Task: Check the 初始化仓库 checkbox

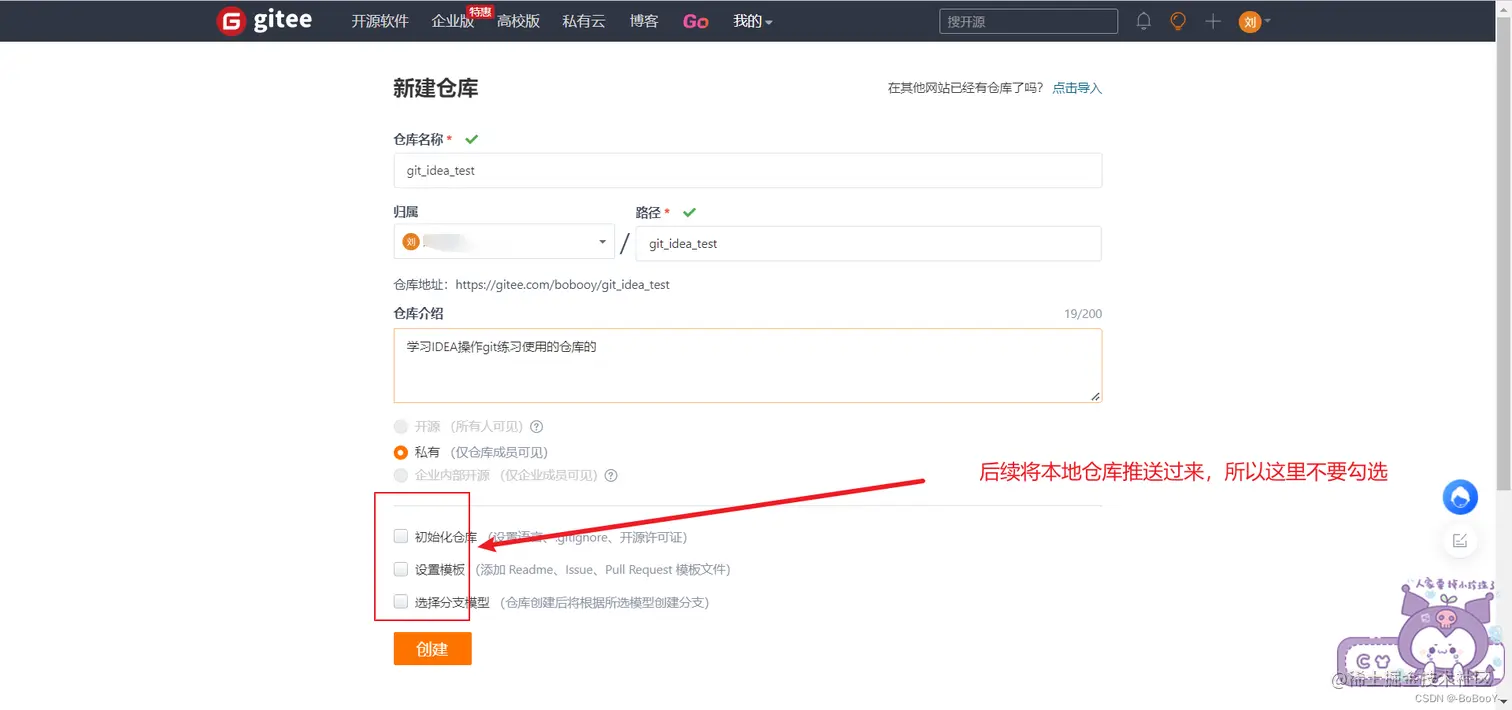Action: [x=400, y=536]
